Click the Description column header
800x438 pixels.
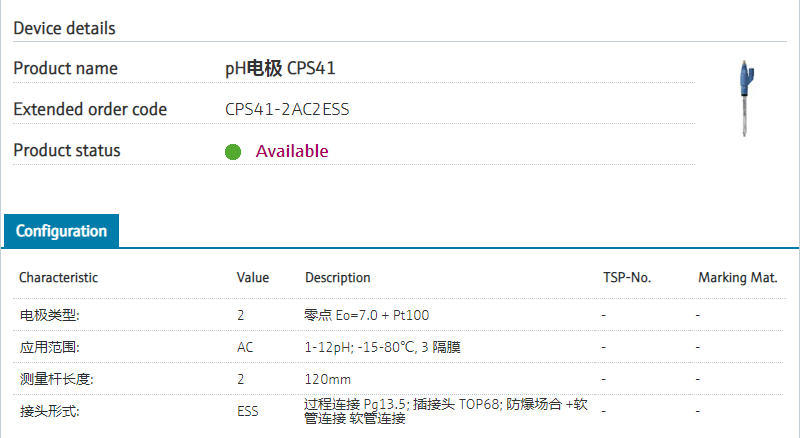[x=337, y=277]
